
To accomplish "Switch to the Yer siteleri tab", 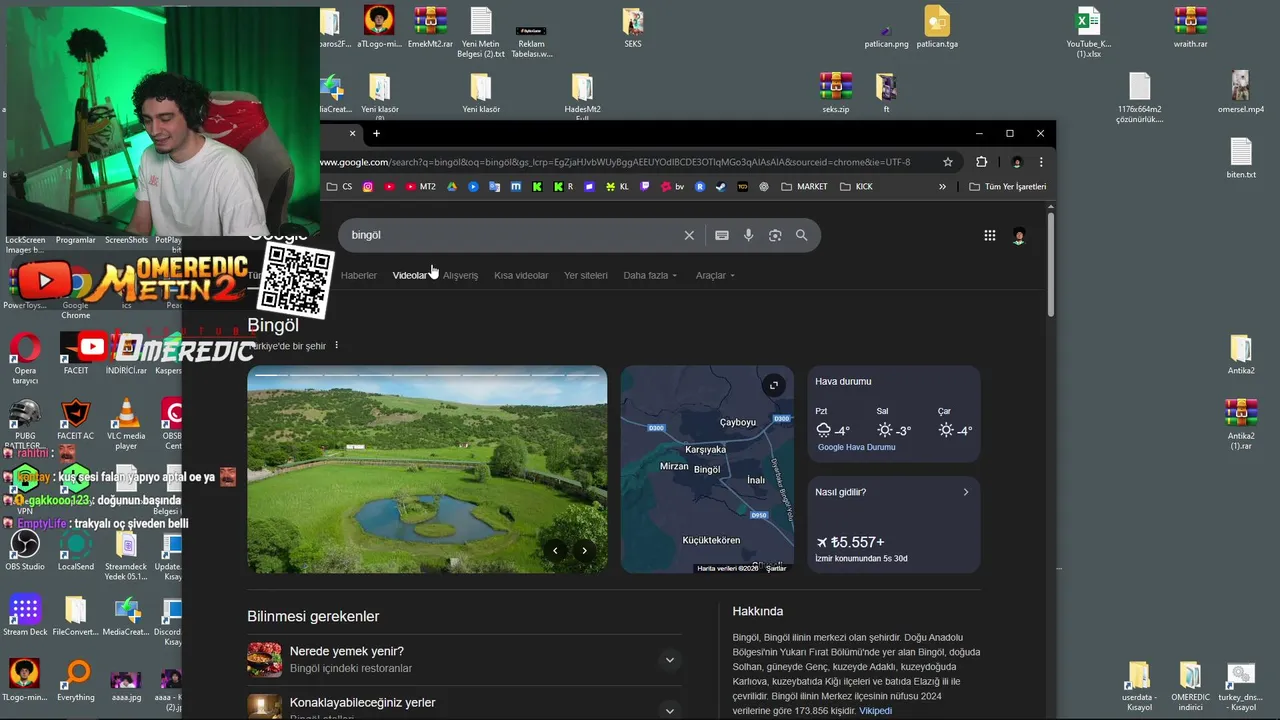I will [586, 275].
